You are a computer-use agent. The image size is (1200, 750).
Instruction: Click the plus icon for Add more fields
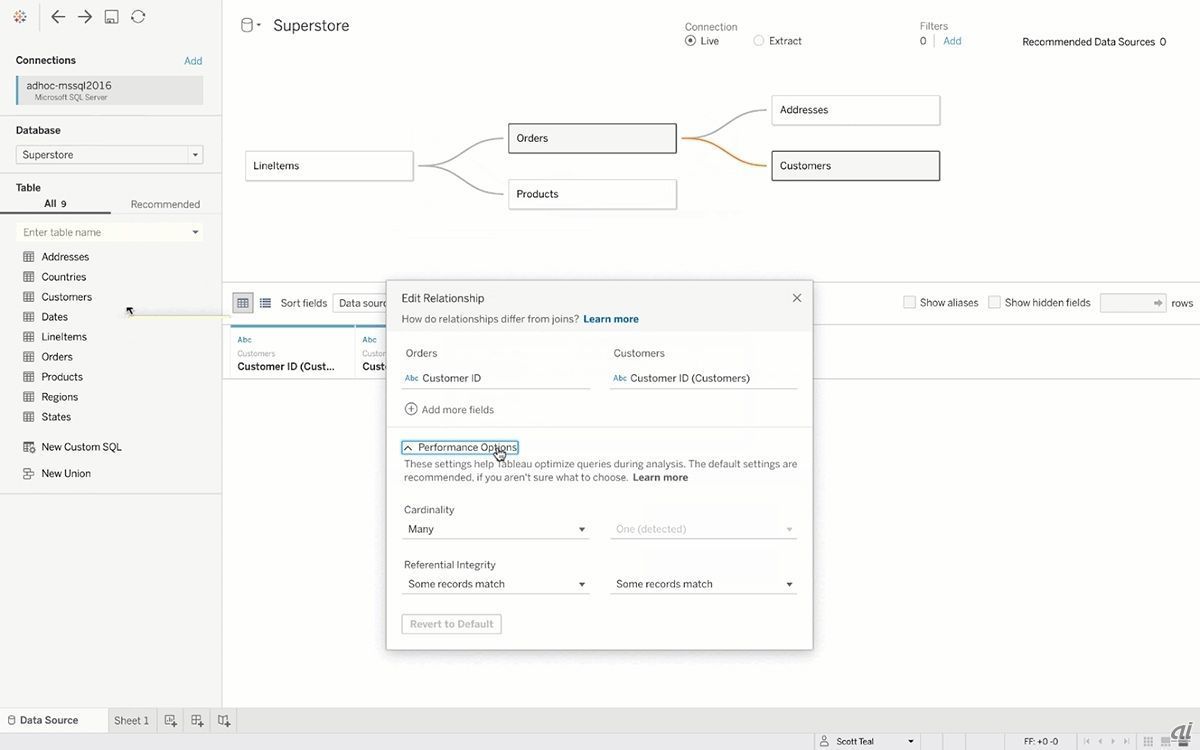(411, 409)
